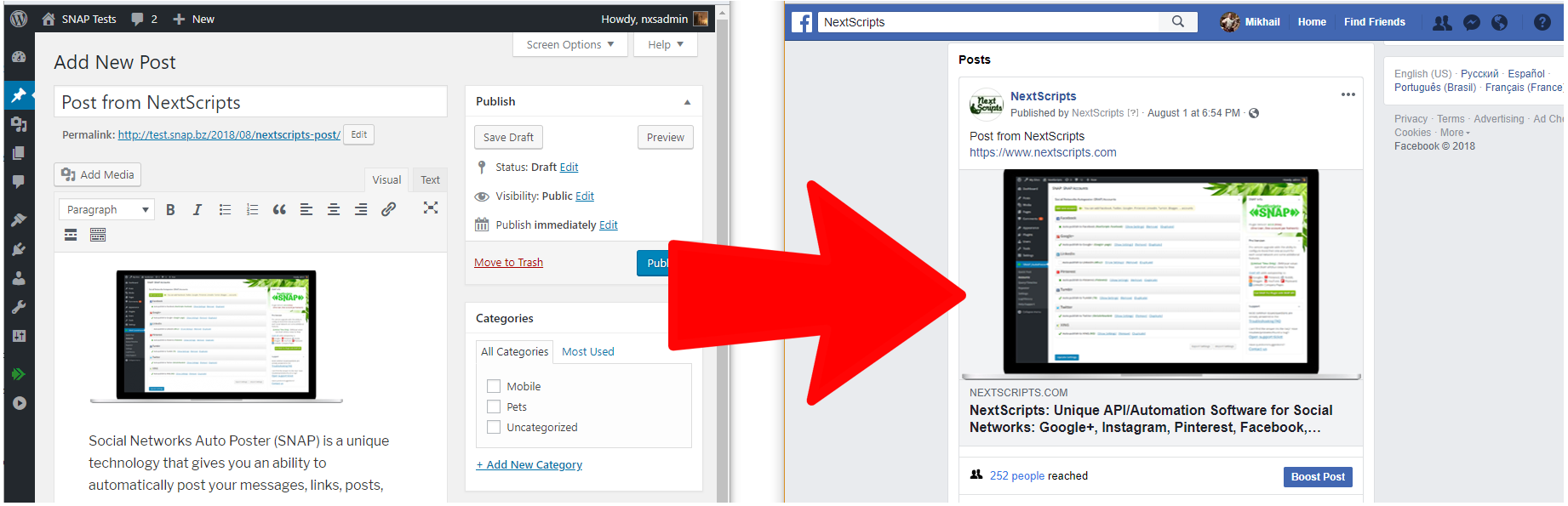Open the Users sidebar icon
Image resolution: width=1568 pixels, height=506 pixels.
coord(19,278)
